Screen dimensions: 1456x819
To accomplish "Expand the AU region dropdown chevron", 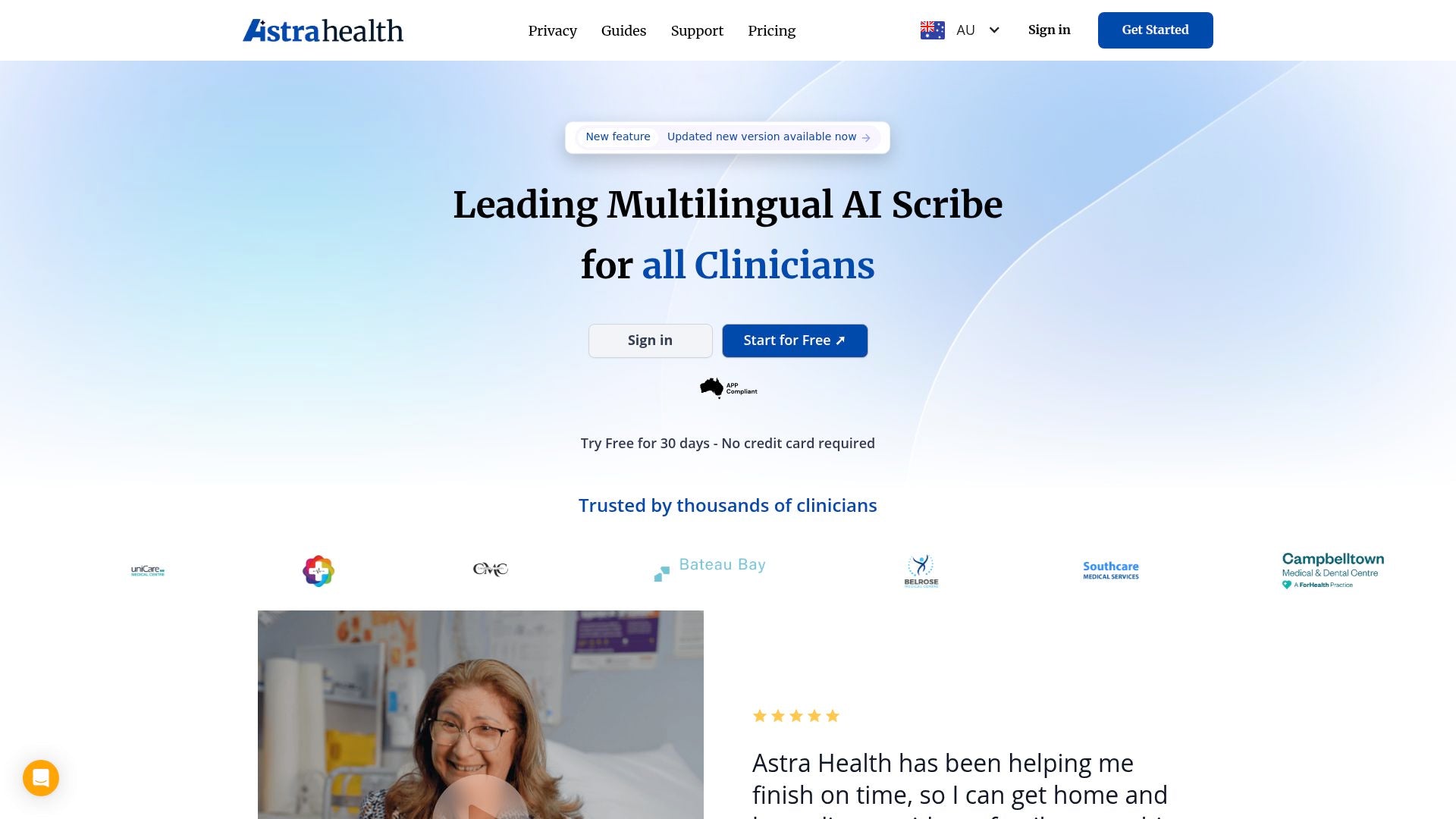I will 994,30.
